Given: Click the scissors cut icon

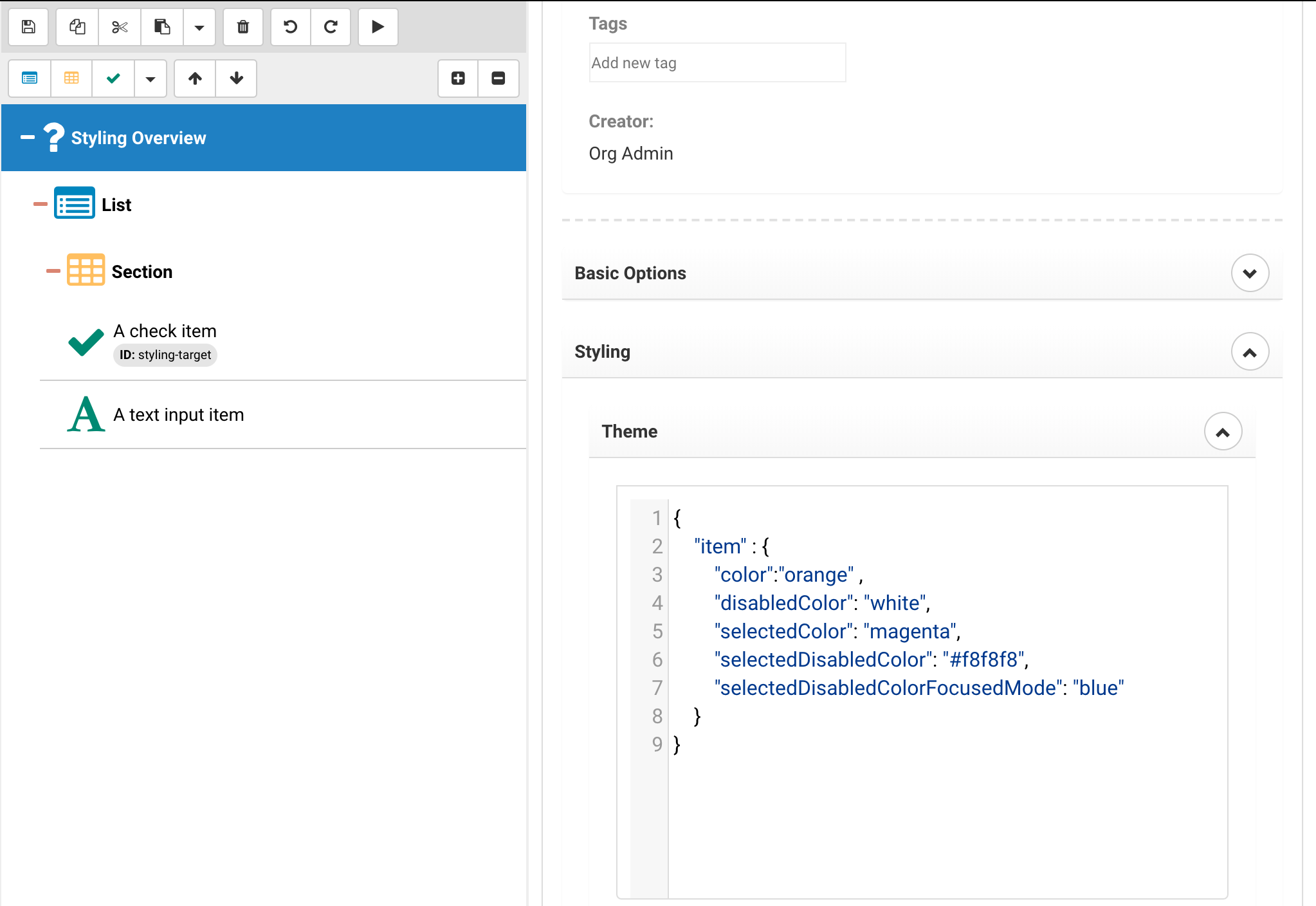Looking at the screenshot, I should click(120, 27).
